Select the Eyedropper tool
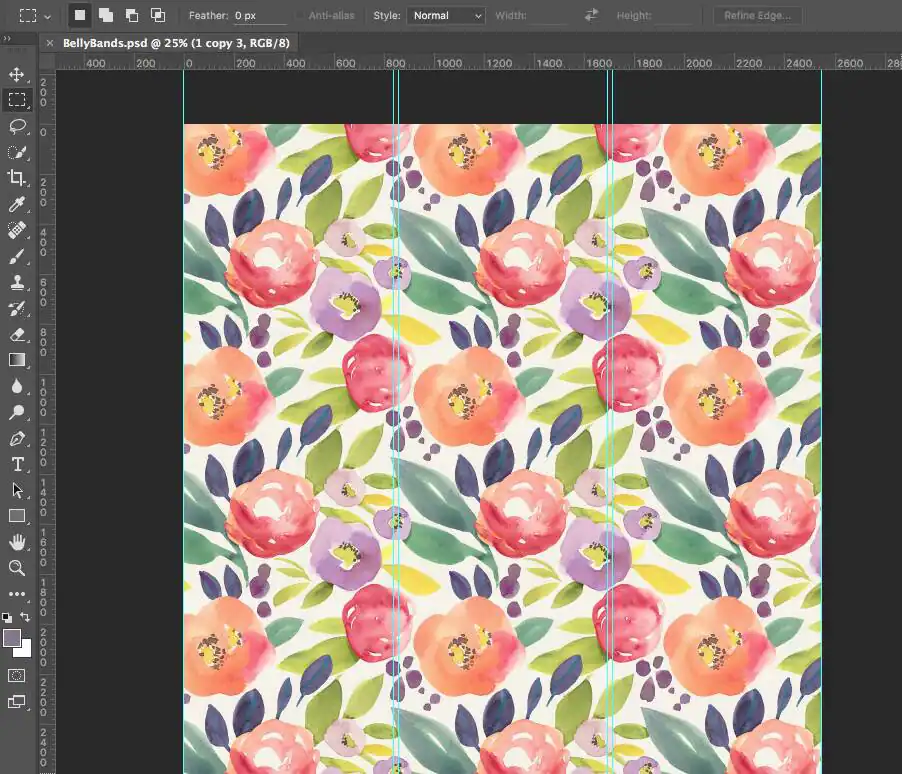 pos(17,204)
